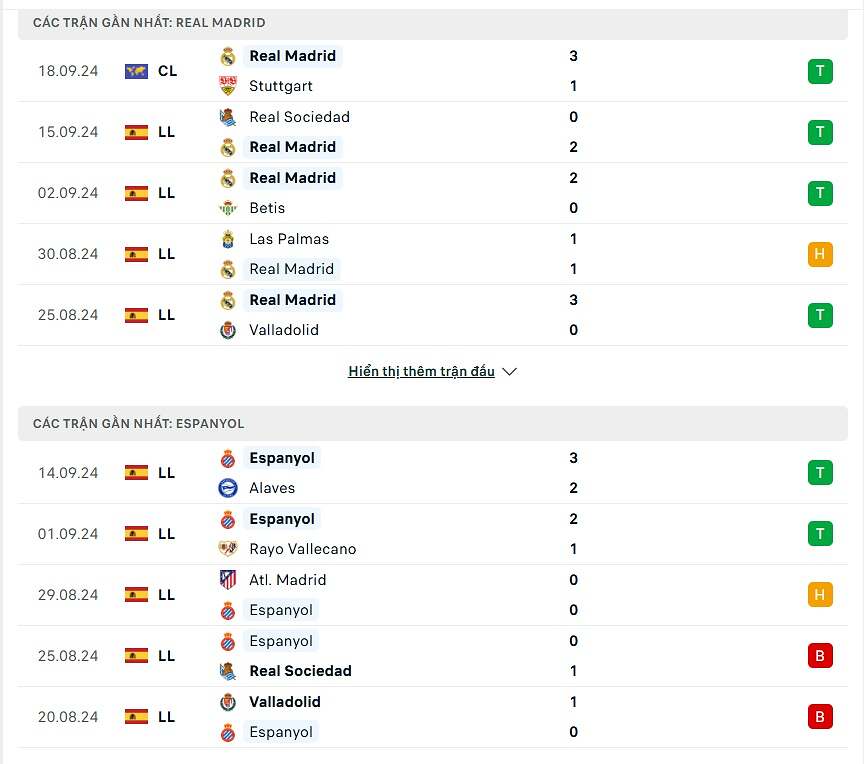The image size is (864, 764).
Task: Click the Real Madrid crest icon
Action: 228,56
